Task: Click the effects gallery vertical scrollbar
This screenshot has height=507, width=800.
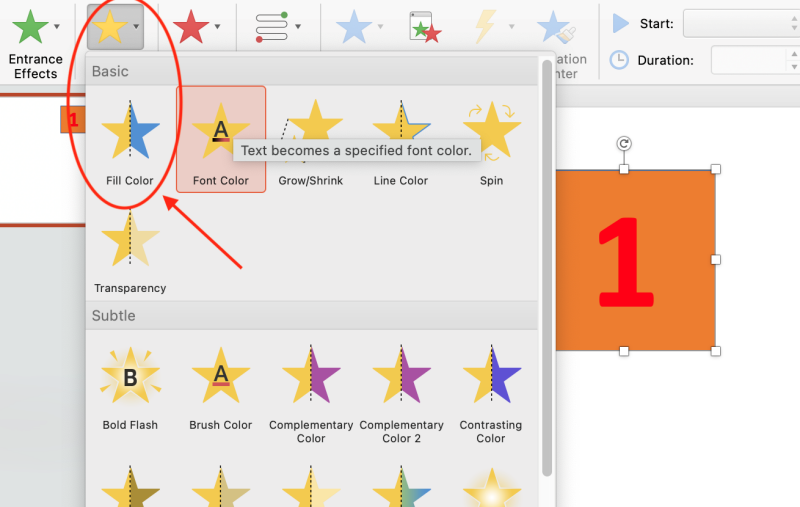Action: [546, 268]
